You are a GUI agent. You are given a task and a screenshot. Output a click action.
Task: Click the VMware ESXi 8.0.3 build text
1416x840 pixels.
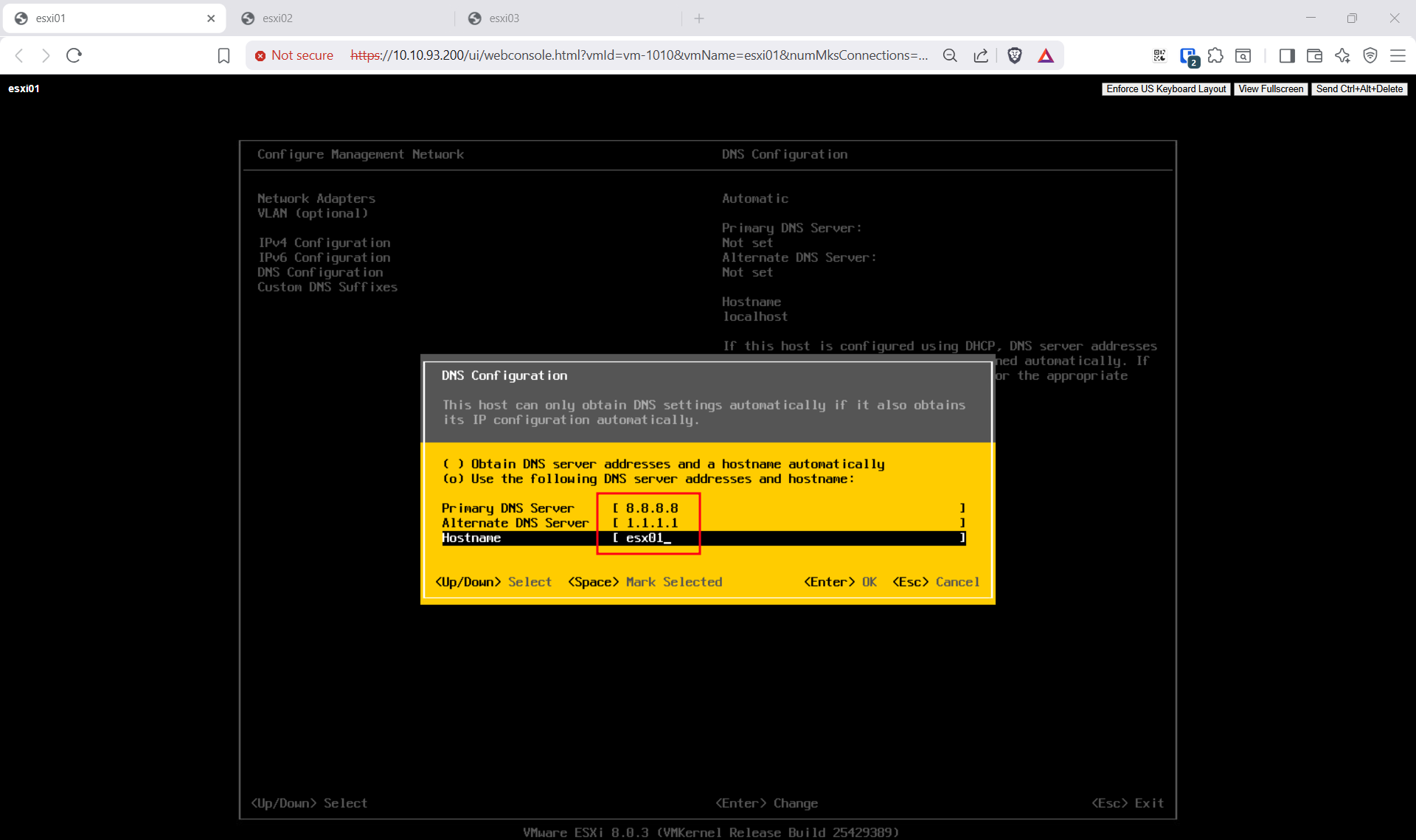click(711, 832)
